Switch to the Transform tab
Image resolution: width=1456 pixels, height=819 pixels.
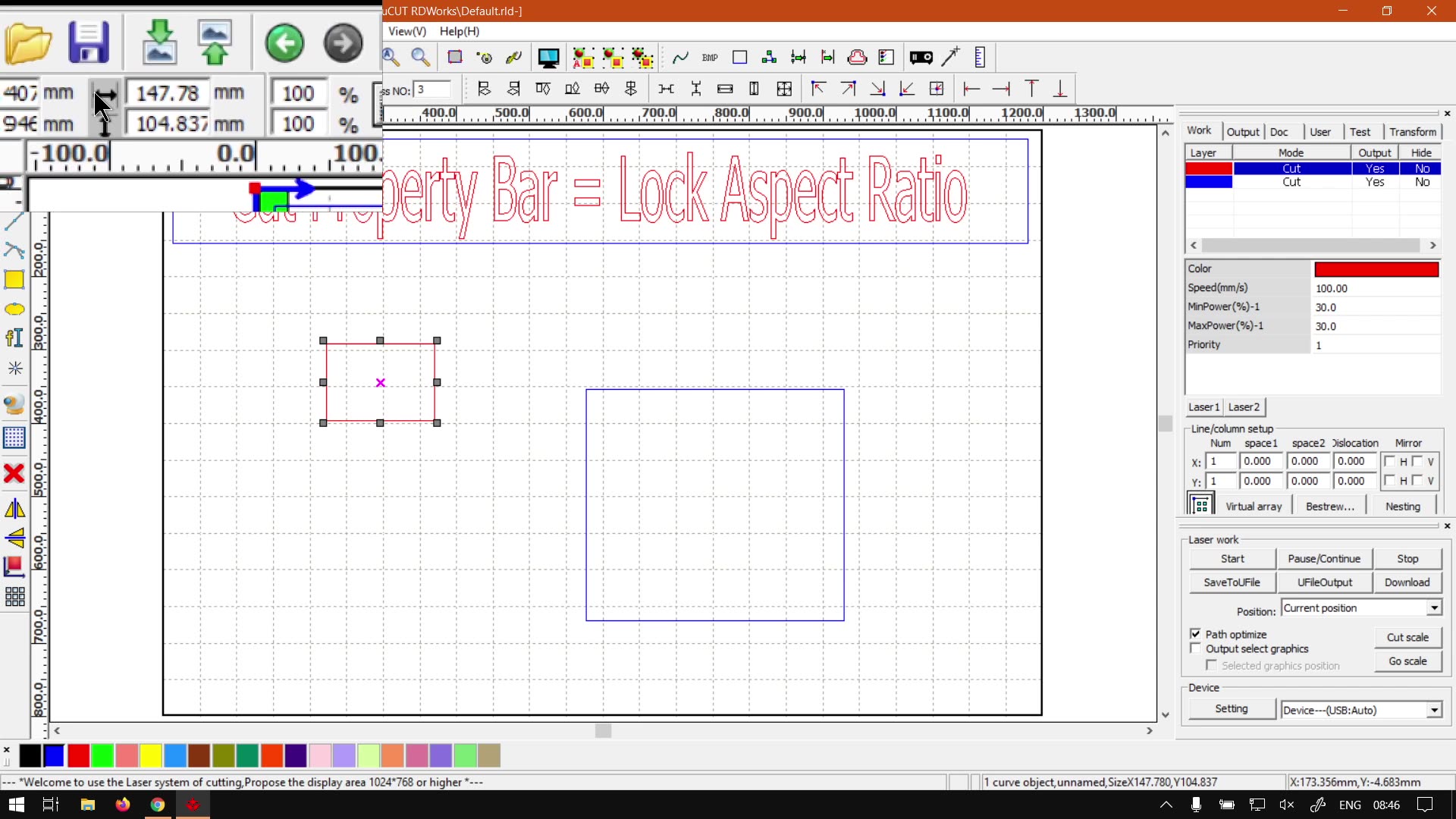coord(1413,132)
